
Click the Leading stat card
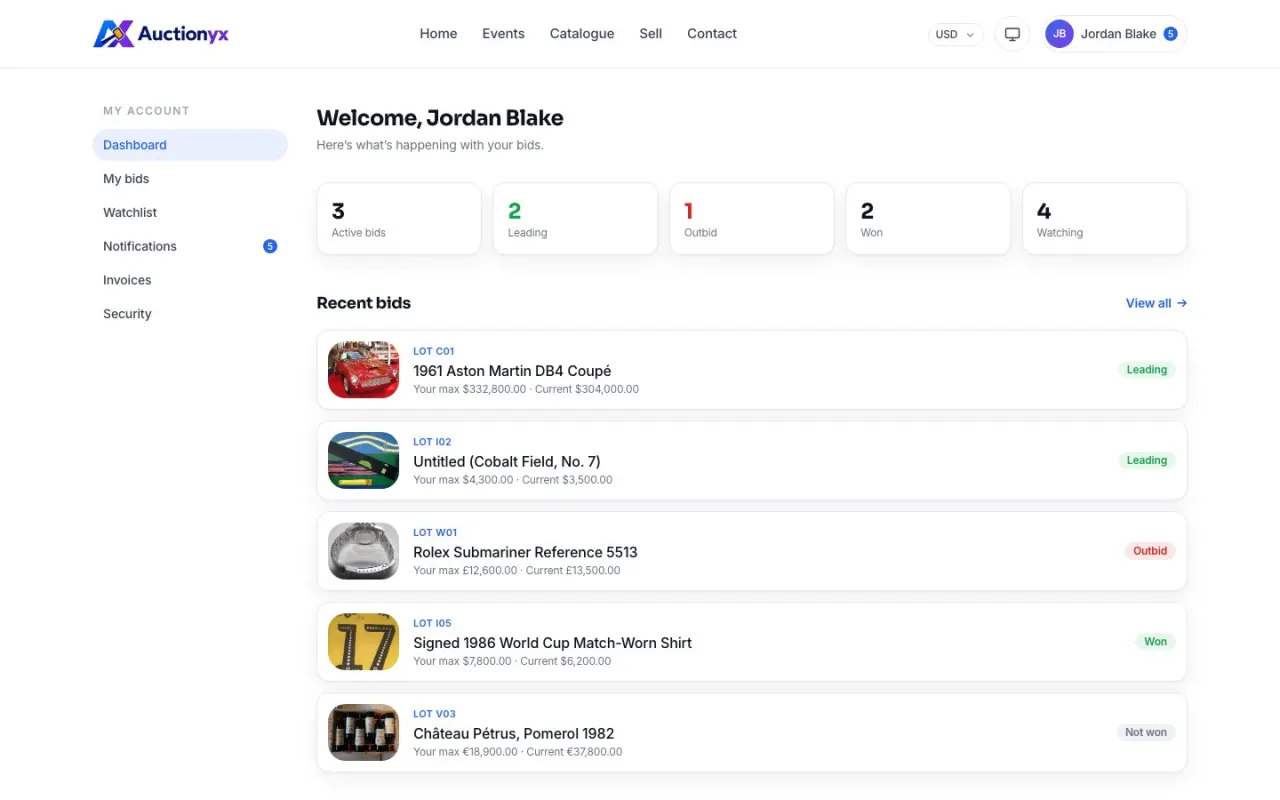tap(575, 219)
